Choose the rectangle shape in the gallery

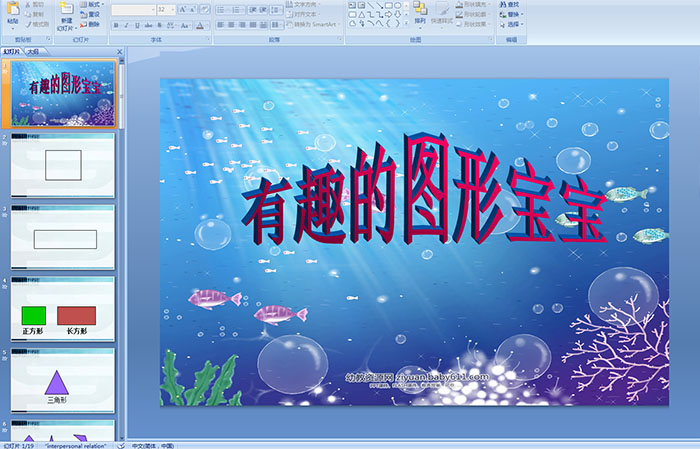point(389,5)
